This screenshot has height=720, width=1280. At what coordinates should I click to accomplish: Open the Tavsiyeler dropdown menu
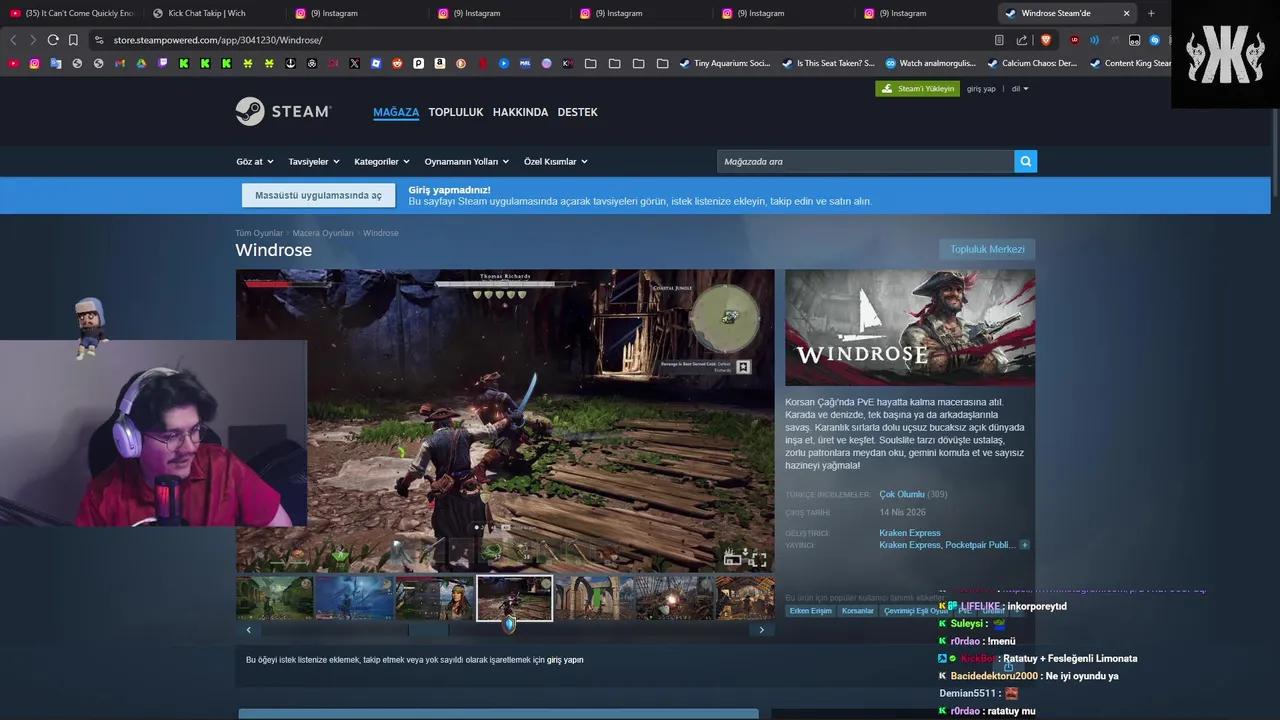(x=314, y=161)
